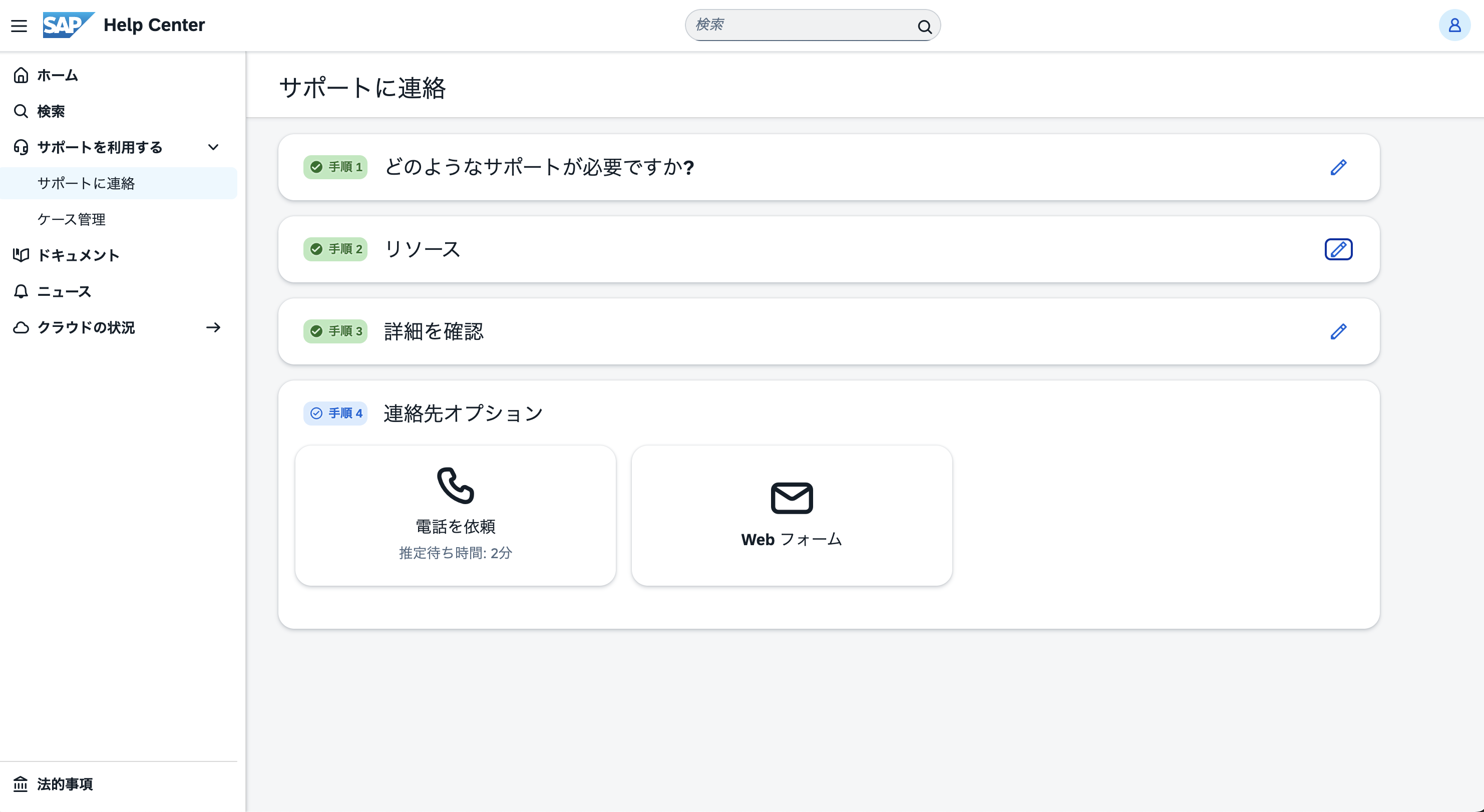Collapse the サポートを利用する menu chevron

(213, 147)
